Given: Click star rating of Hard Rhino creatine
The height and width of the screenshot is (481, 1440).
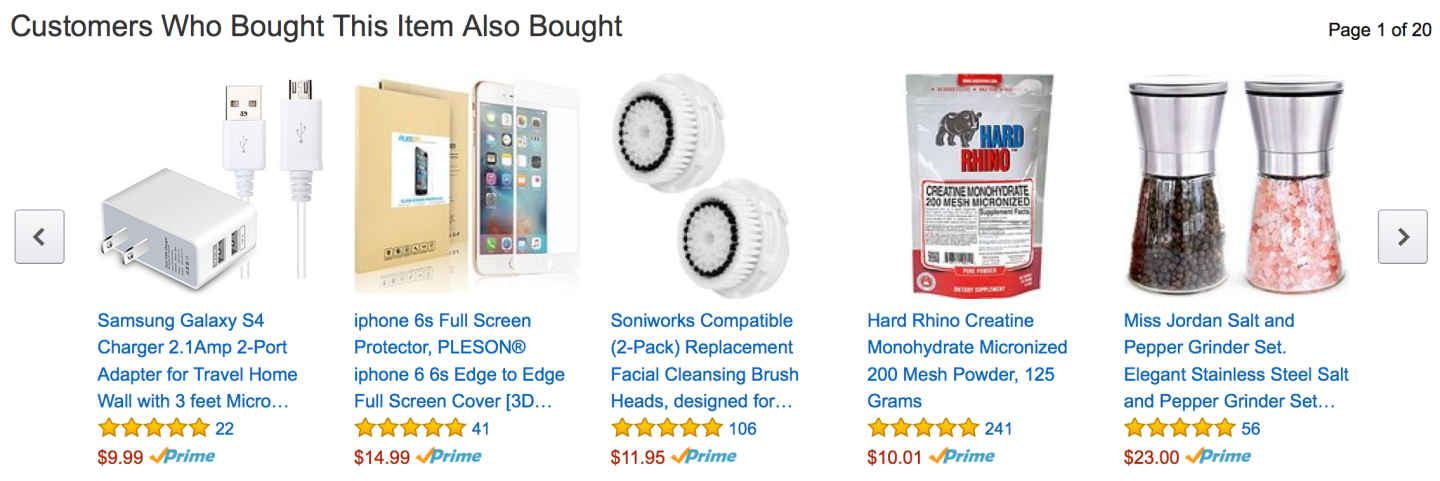Looking at the screenshot, I should (x=923, y=429).
